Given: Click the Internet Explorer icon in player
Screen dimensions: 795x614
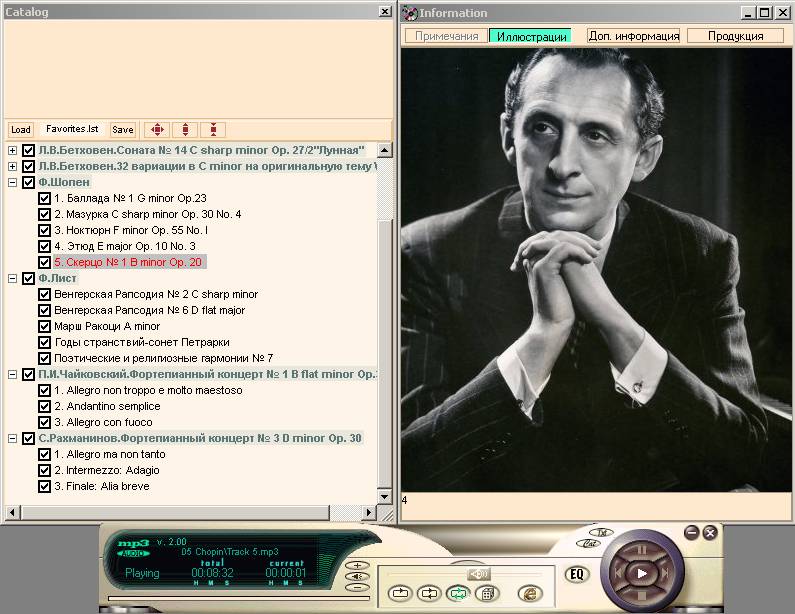Looking at the screenshot, I should (529, 593).
